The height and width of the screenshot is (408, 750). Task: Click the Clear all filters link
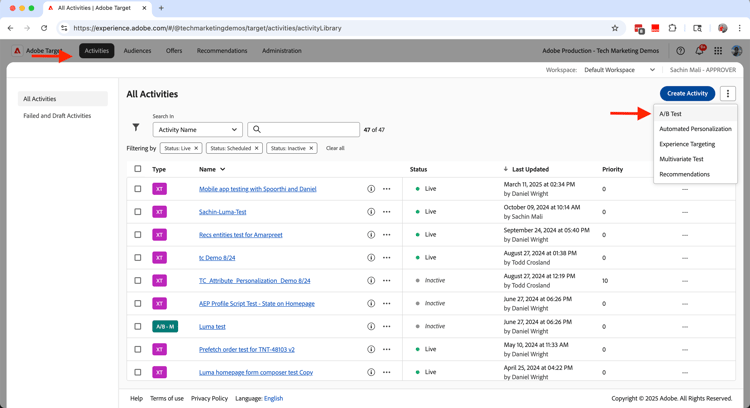point(335,148)
